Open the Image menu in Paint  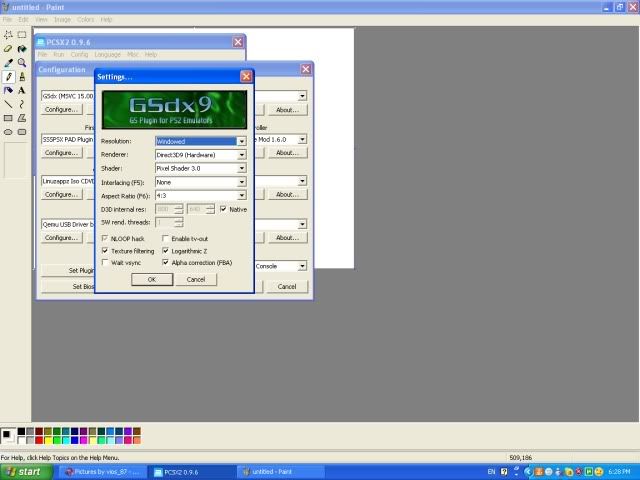(x=62, y=20)
